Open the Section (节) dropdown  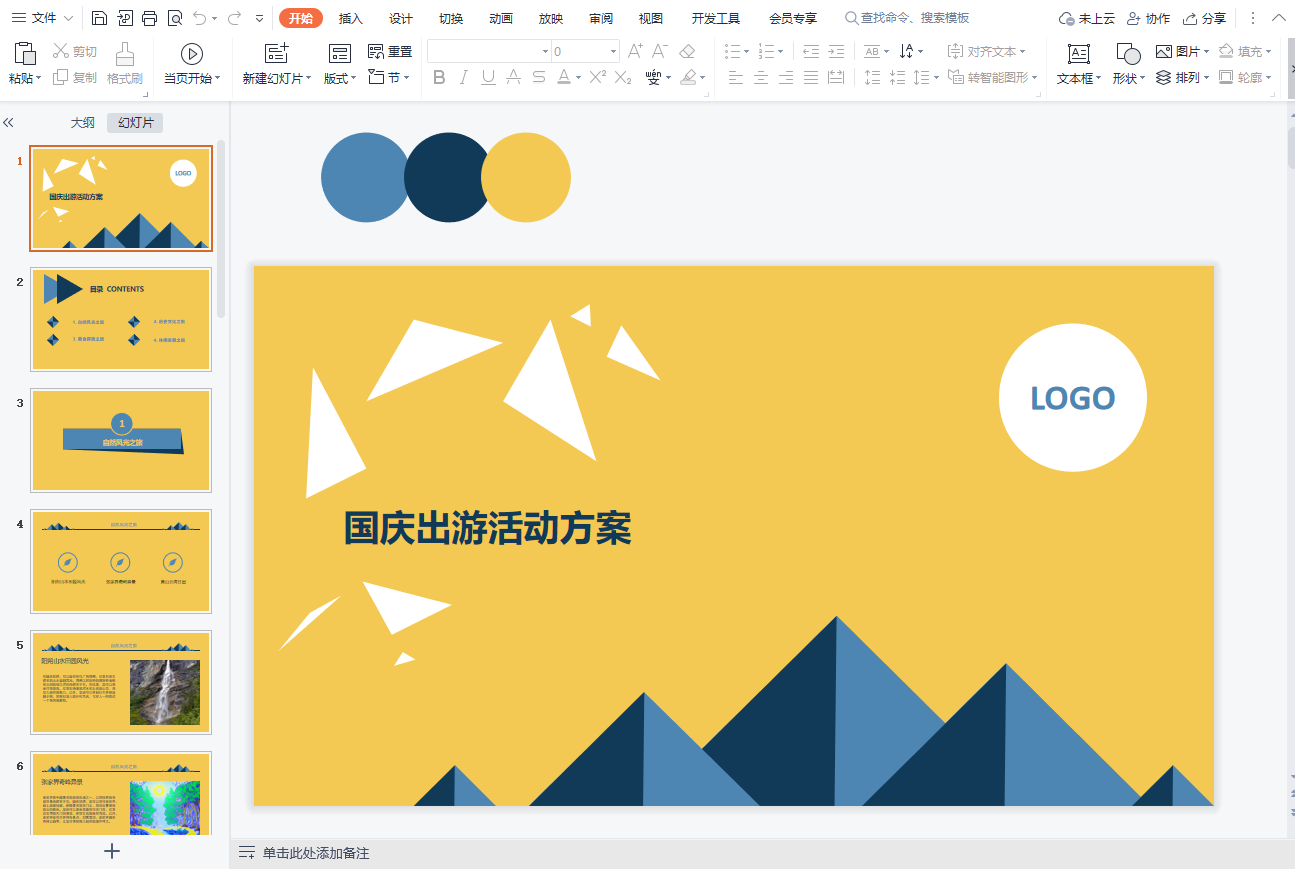pos(389,77)
